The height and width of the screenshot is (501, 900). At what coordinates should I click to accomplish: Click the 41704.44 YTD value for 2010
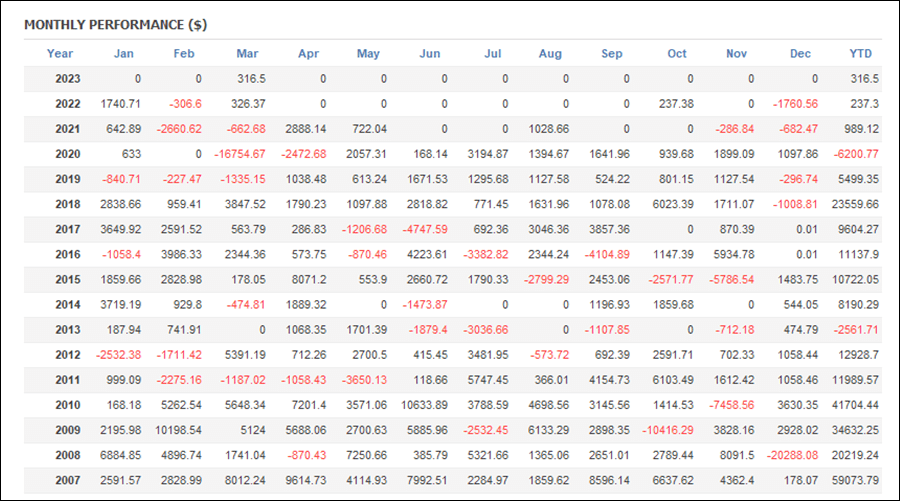[855, 405]
